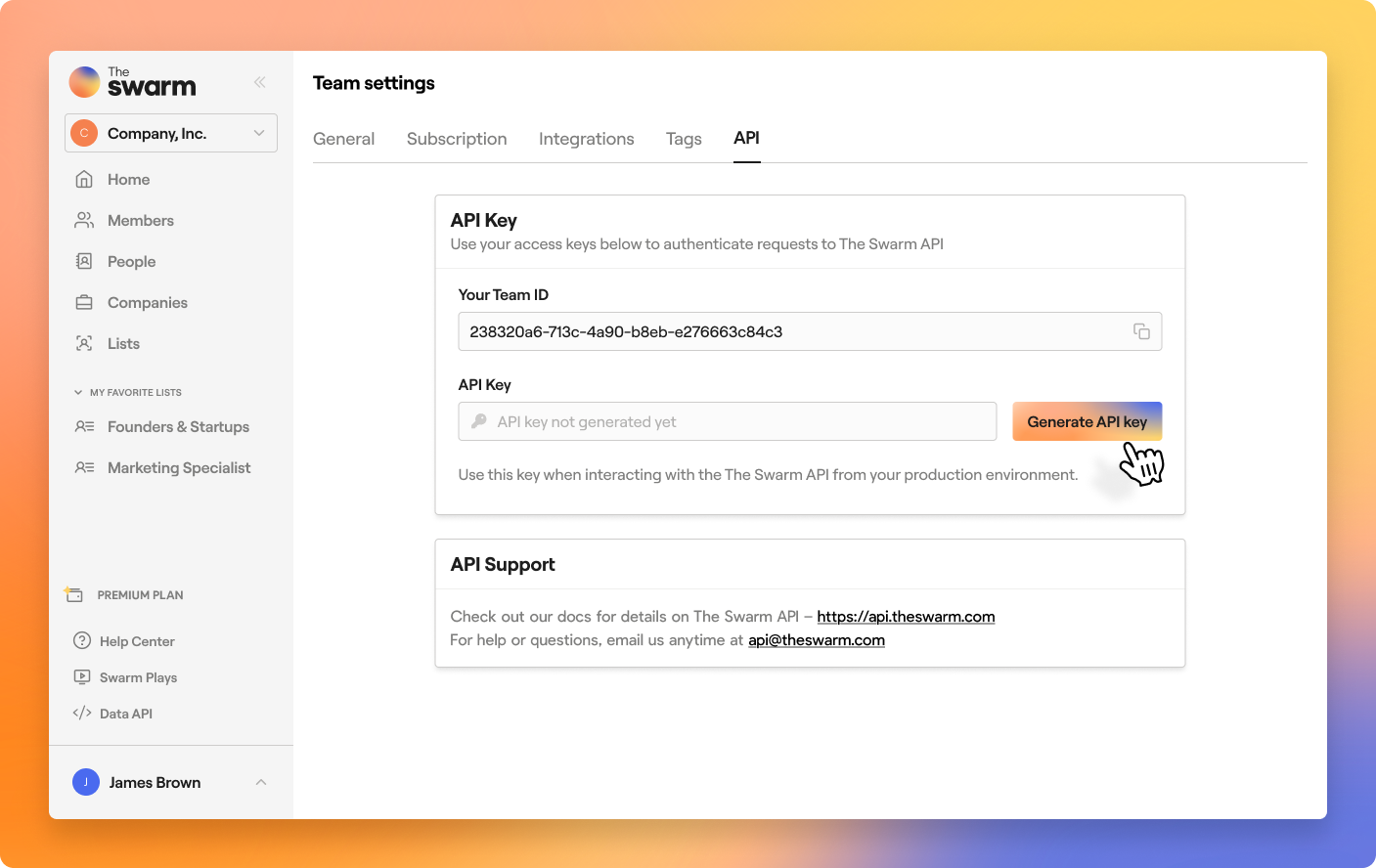Viewport: 1376px width, 868px height.
Task: Click the Home house icon
Action: [84, 180]
